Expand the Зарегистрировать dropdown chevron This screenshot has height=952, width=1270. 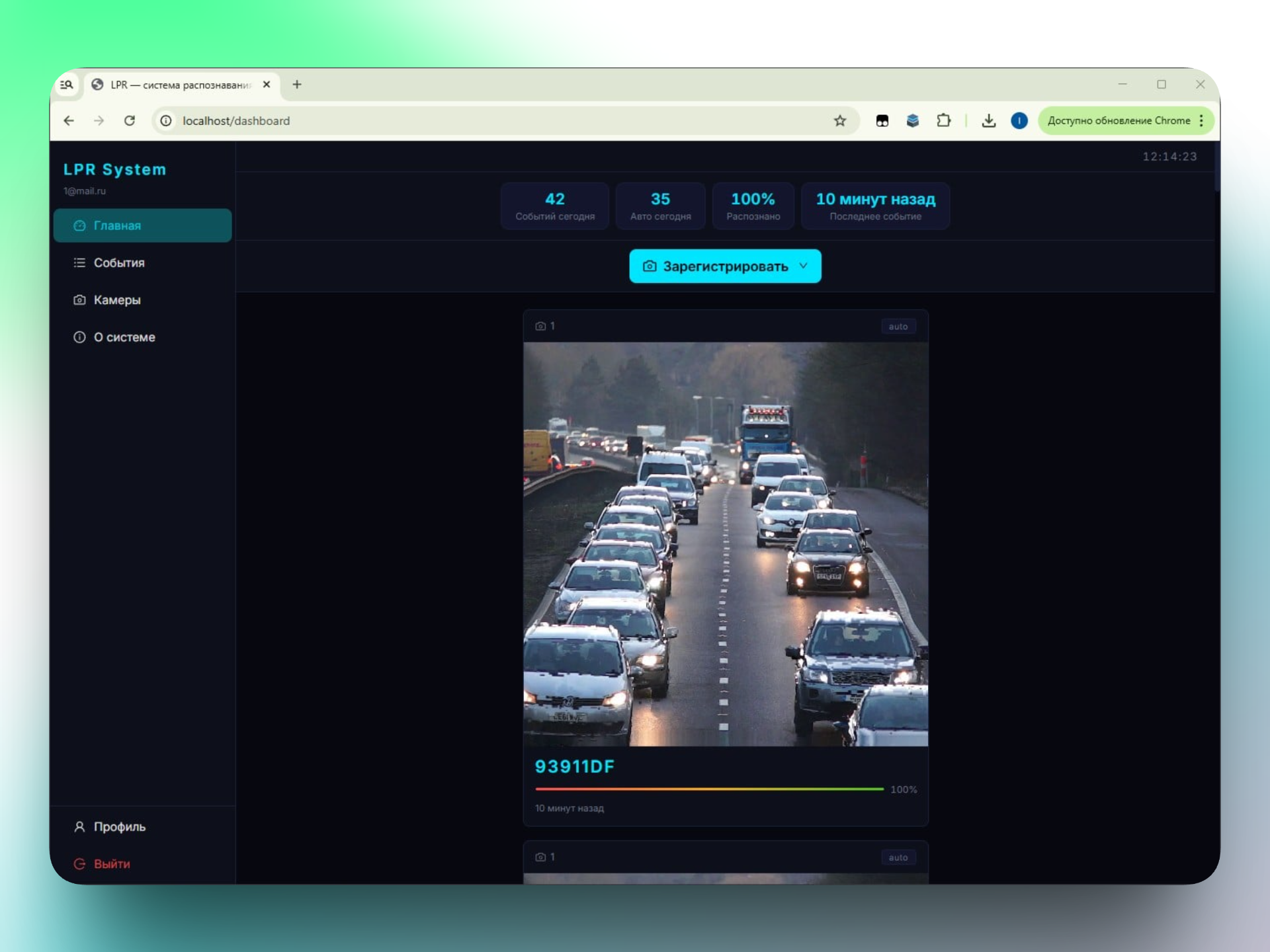pos(803,266)
